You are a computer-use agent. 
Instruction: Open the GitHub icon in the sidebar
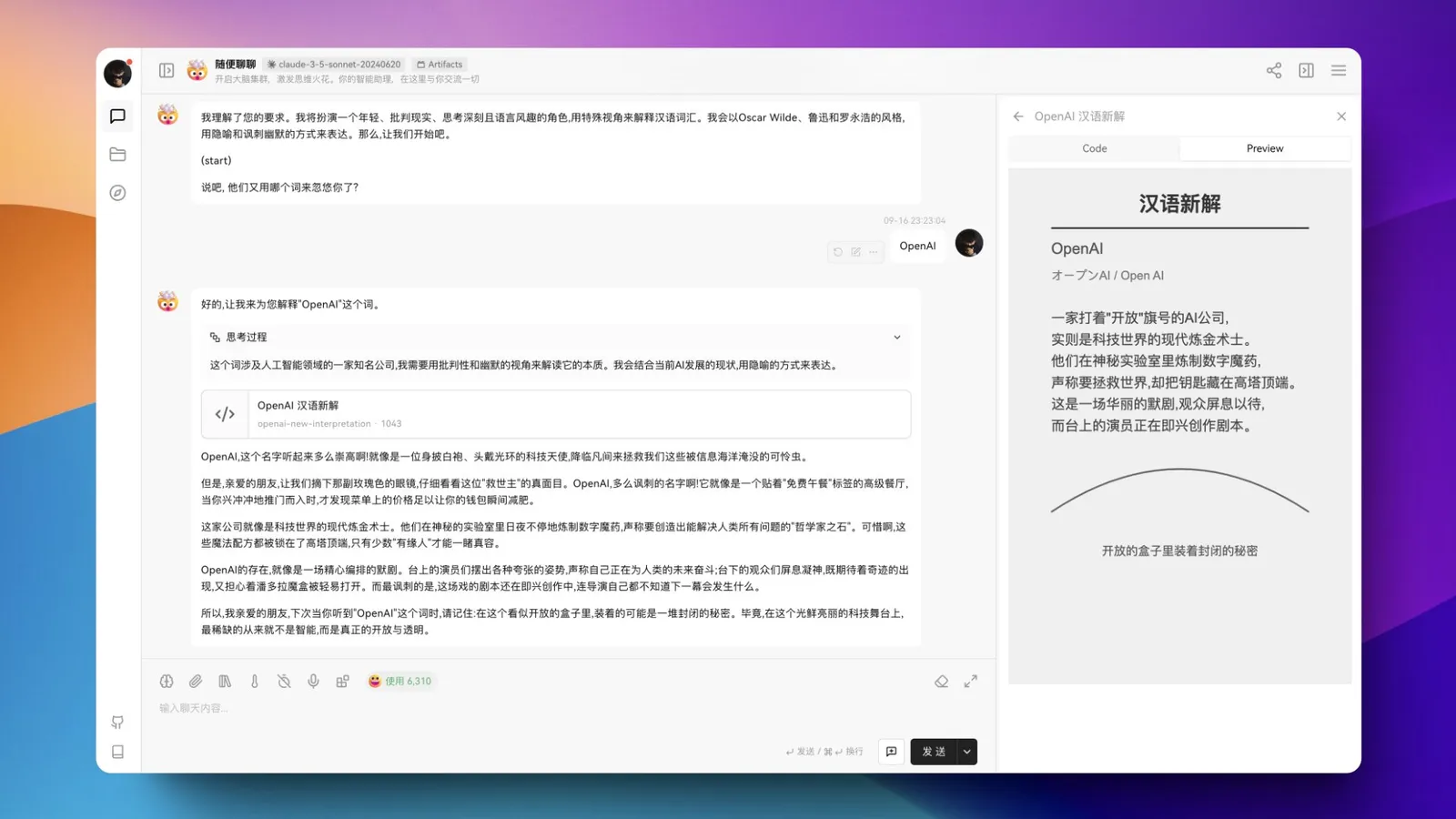pyautogui.click(x=117, y=723)
